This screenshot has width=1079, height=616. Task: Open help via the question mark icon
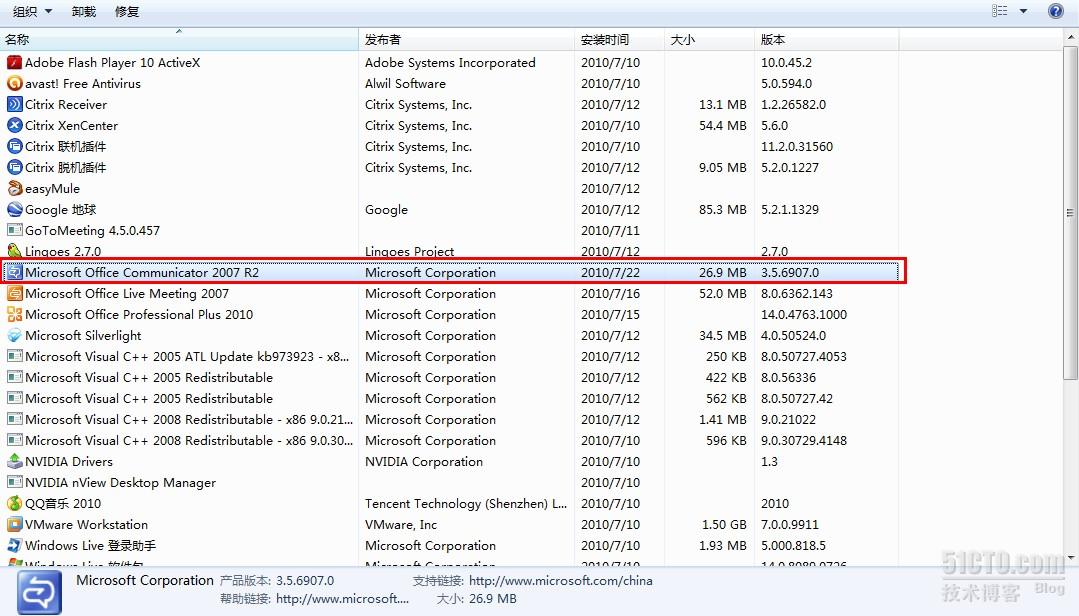(1056, 11)
